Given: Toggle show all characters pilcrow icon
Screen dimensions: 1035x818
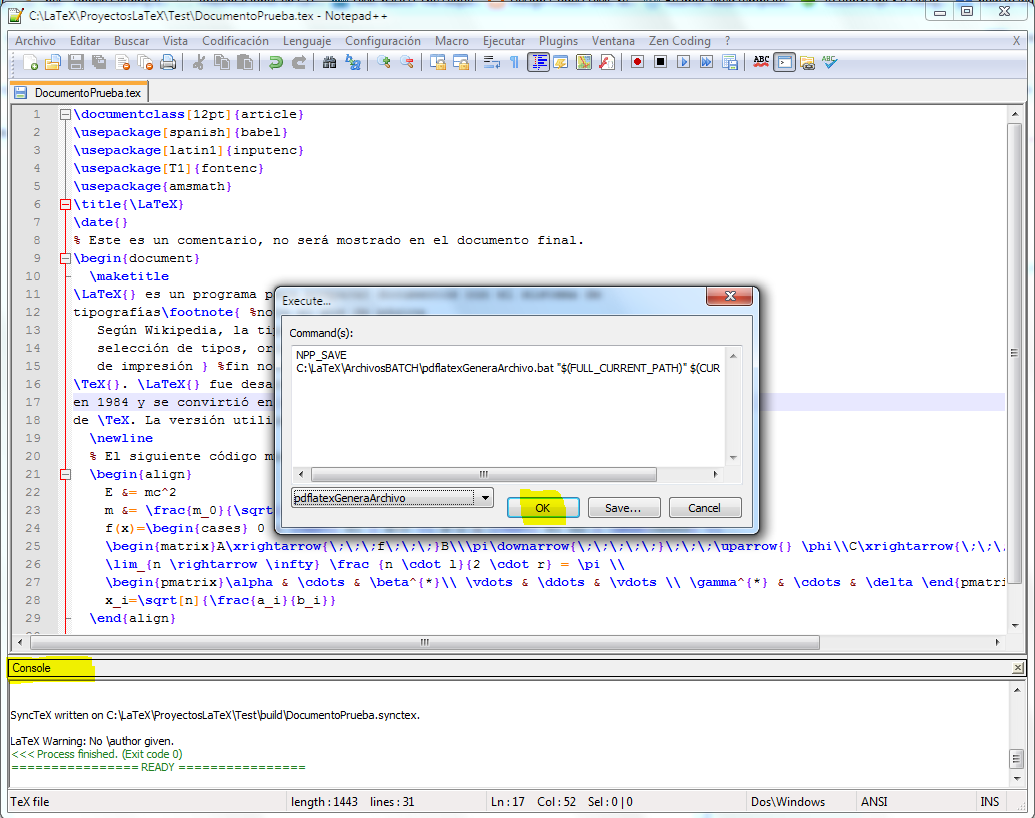Looking at the screenshot, I should (x=514, y=63).
